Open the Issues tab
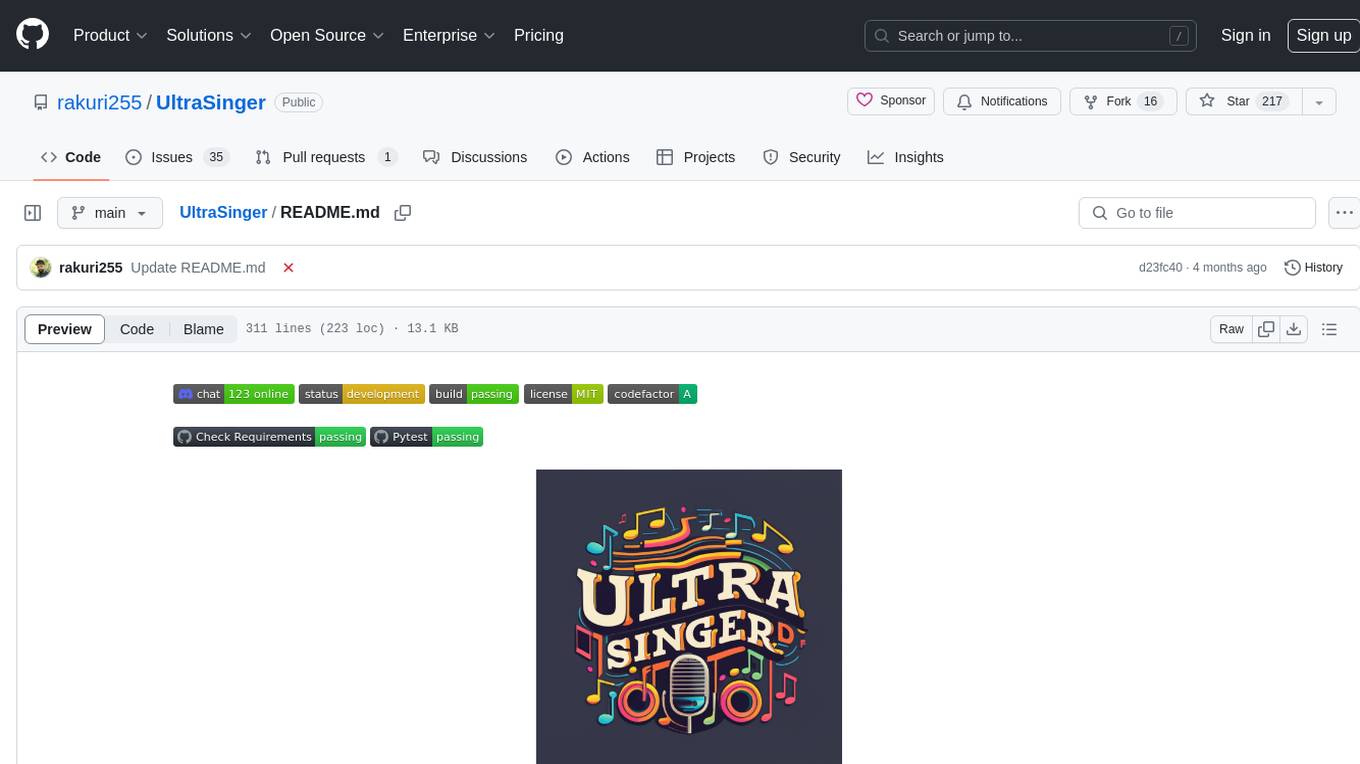1360x764 pixels. point(177,157)
